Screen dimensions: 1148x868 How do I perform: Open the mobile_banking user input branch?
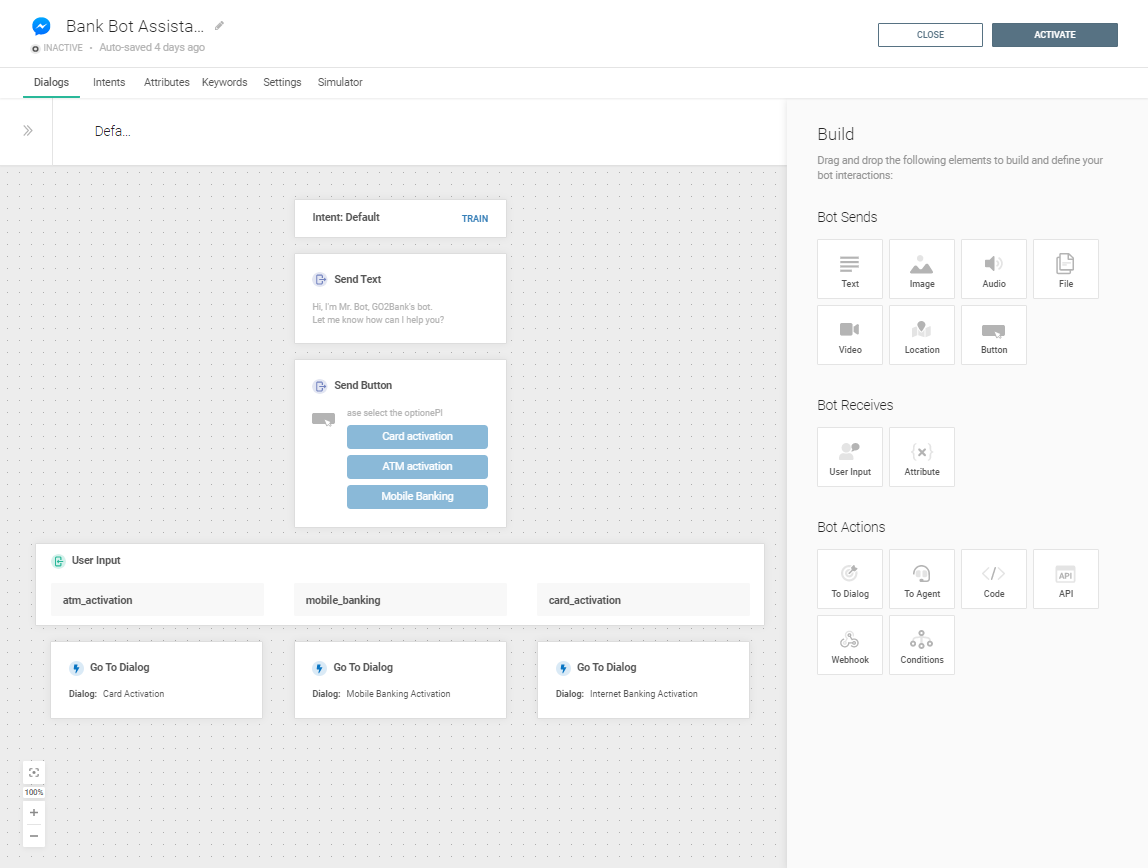(400, 600)
